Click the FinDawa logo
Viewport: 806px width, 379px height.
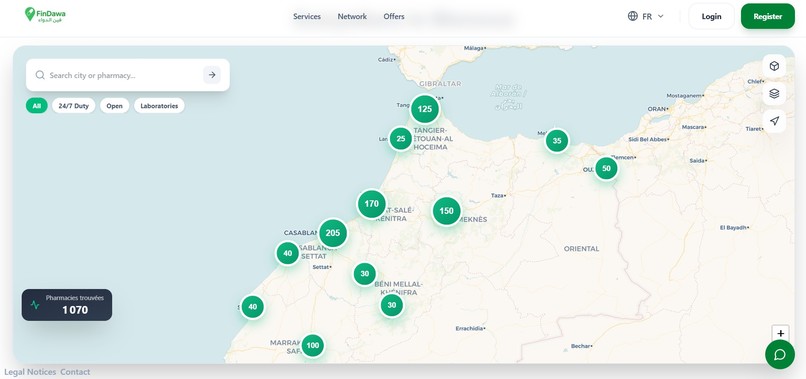click(45, 15)
